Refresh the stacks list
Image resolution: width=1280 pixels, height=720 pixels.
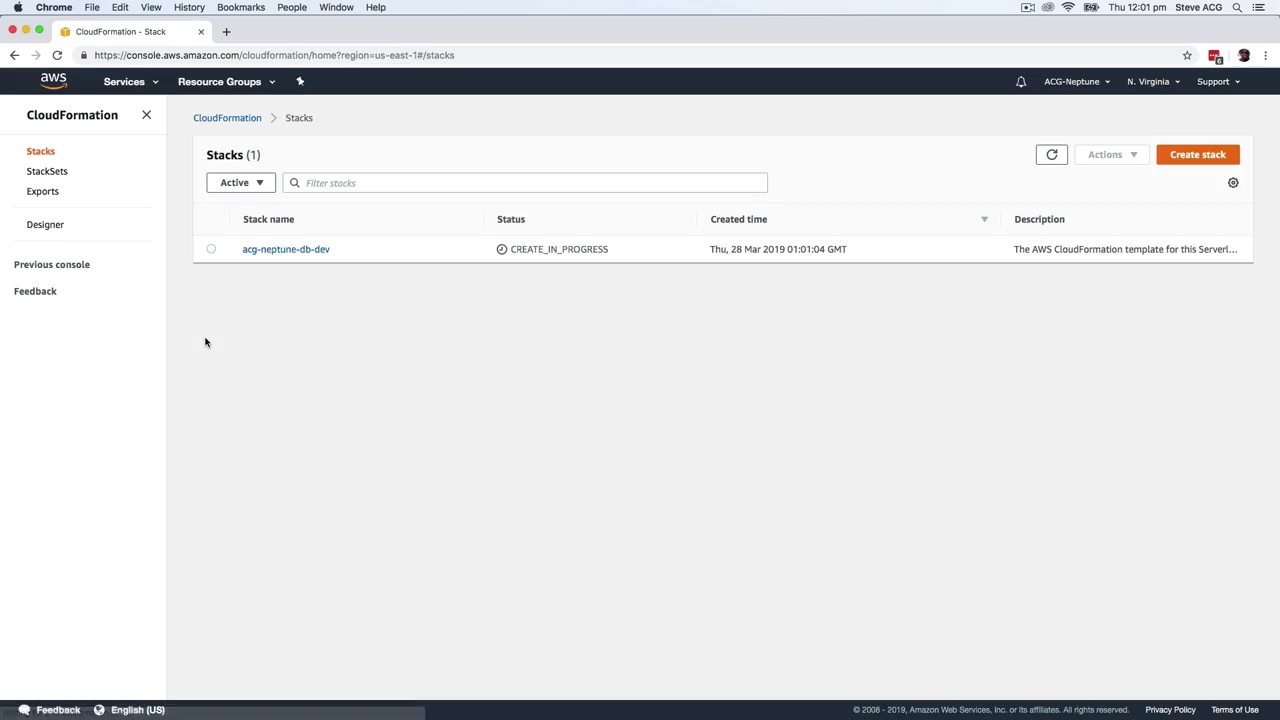tap(1051, 154)
